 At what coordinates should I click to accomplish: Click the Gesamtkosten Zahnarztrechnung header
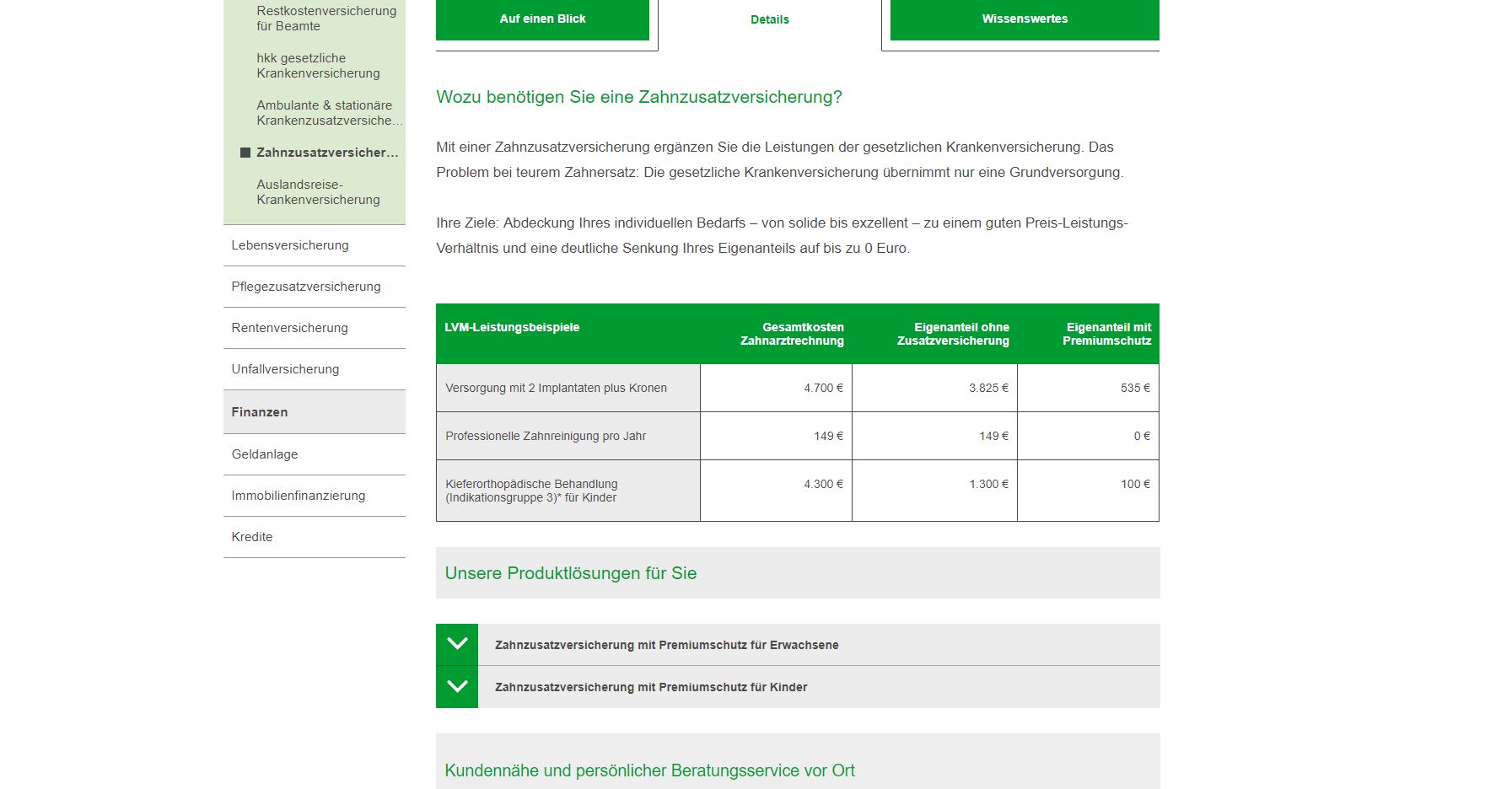pyautogui.click(x=792, y=334)
